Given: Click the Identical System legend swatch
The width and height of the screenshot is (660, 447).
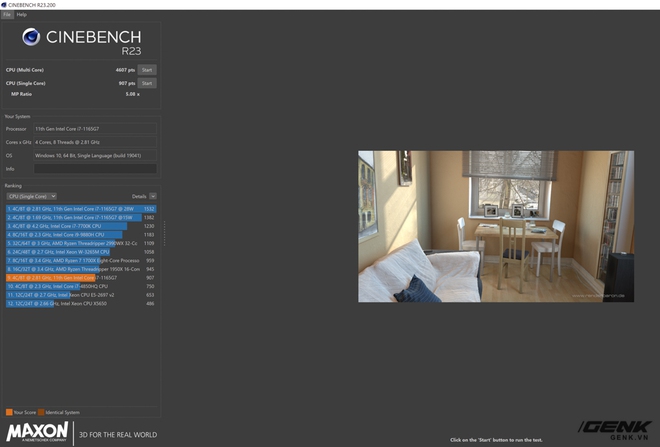Looking at the screenshot, I should click(x=41, y=412).
